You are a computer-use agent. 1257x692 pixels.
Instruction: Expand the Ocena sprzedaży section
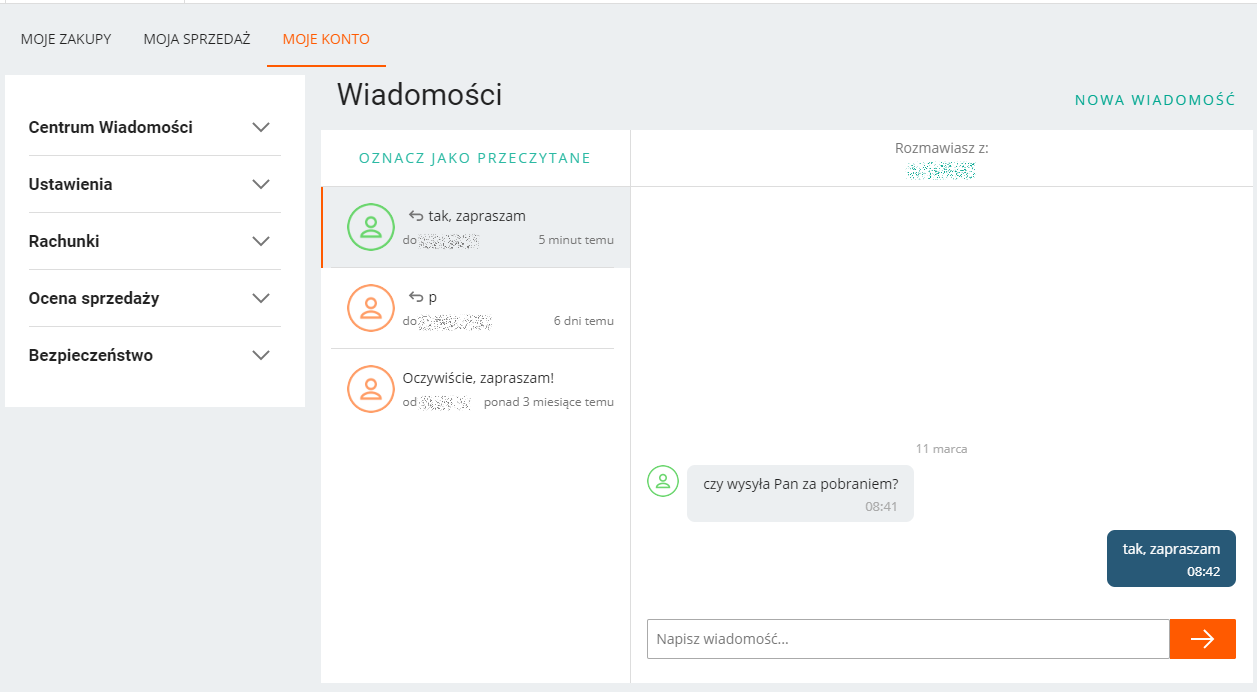click(x=261, y=298)
